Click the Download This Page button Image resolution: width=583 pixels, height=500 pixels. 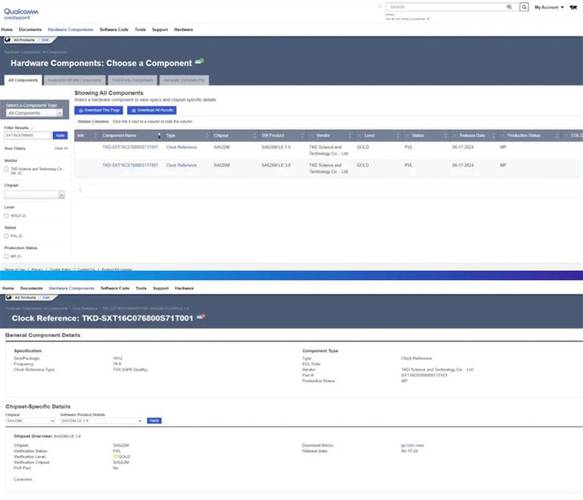click(99, 110)
